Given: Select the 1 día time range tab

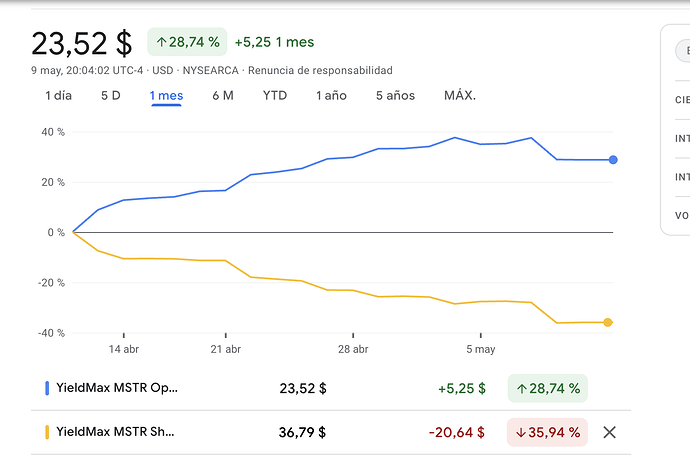Looking at the screenshot, I should (59, 95).
